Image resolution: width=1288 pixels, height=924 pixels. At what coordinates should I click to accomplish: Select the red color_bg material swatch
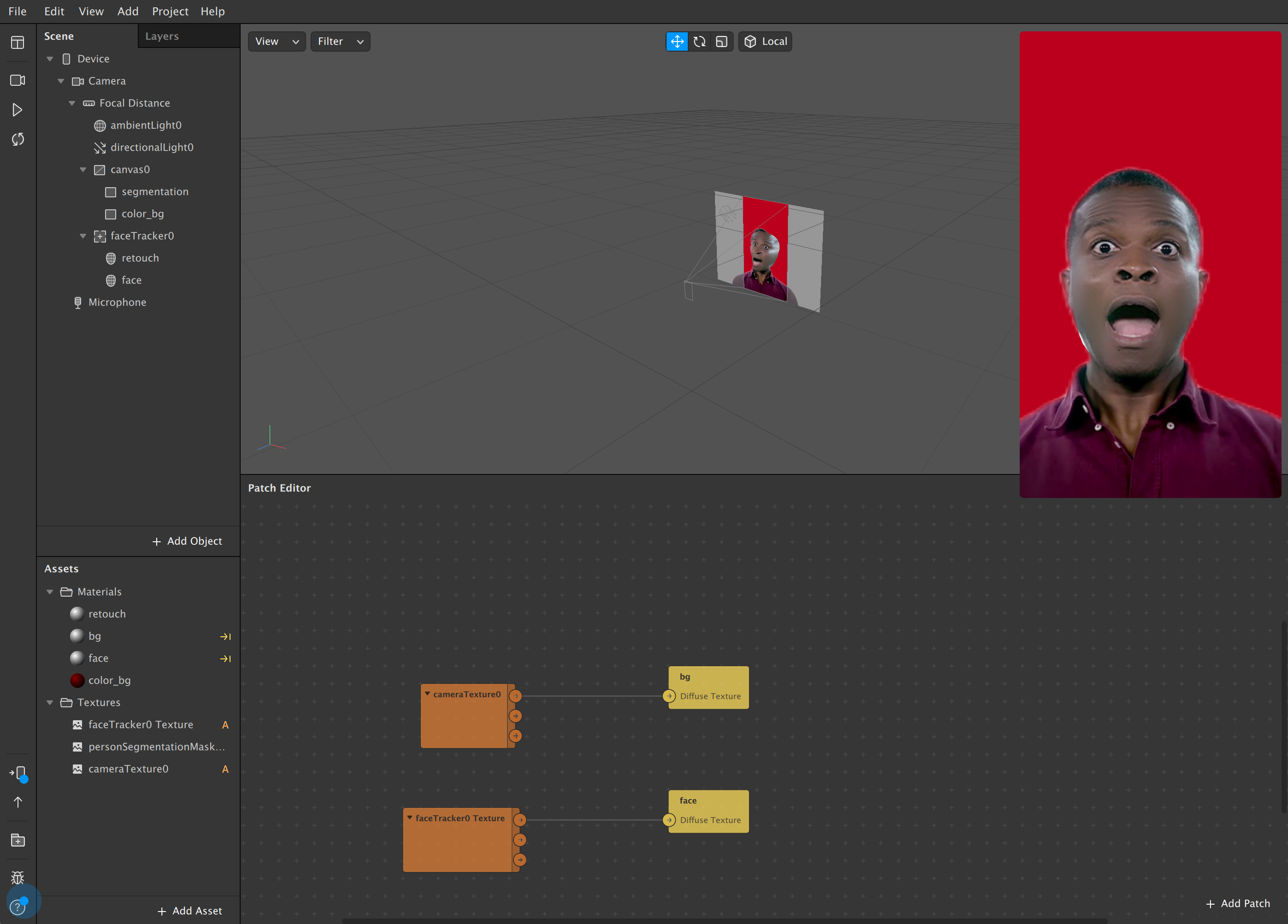pos(77,681)
